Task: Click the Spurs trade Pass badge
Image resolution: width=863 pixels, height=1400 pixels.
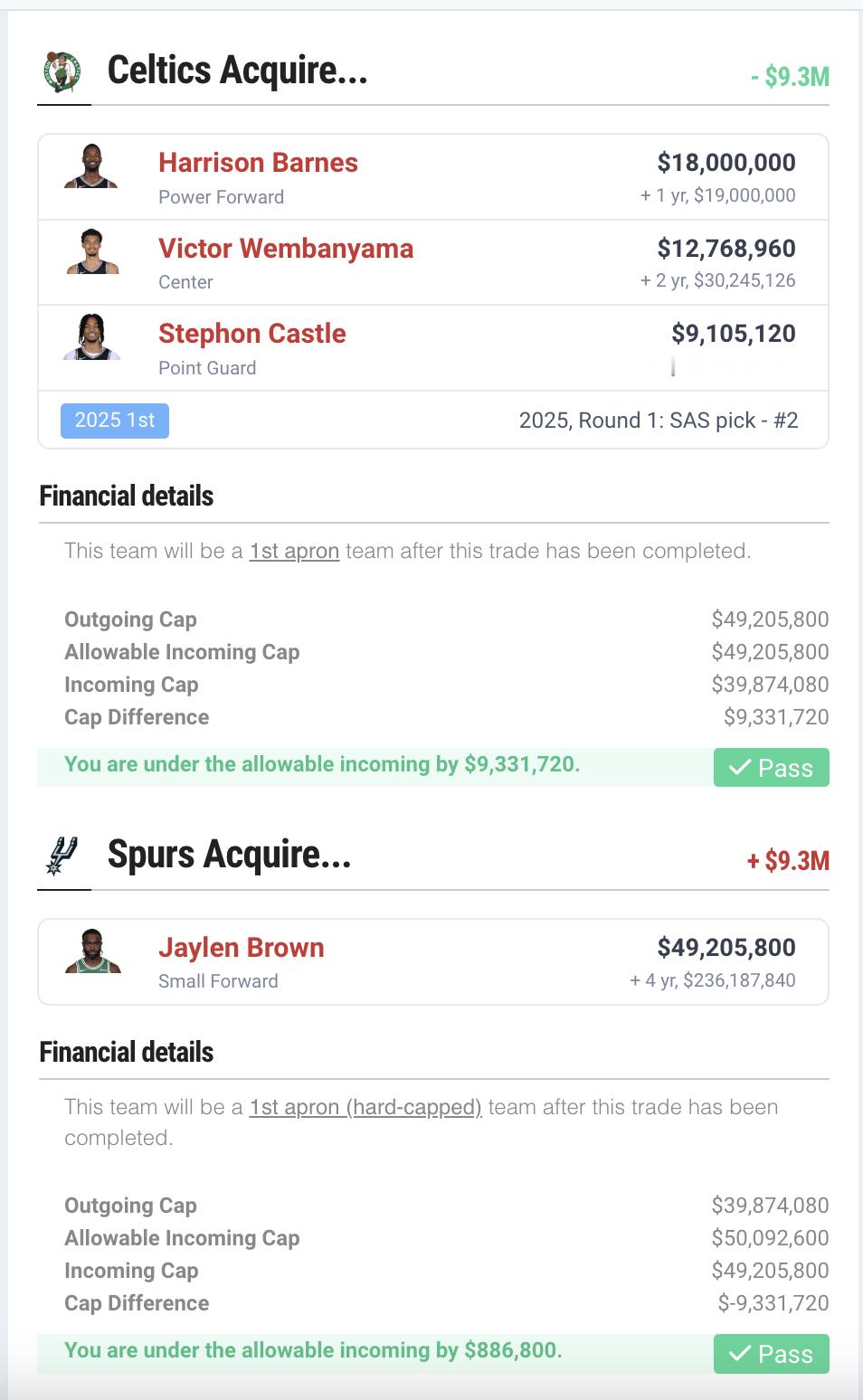Action: [771, 1354]
